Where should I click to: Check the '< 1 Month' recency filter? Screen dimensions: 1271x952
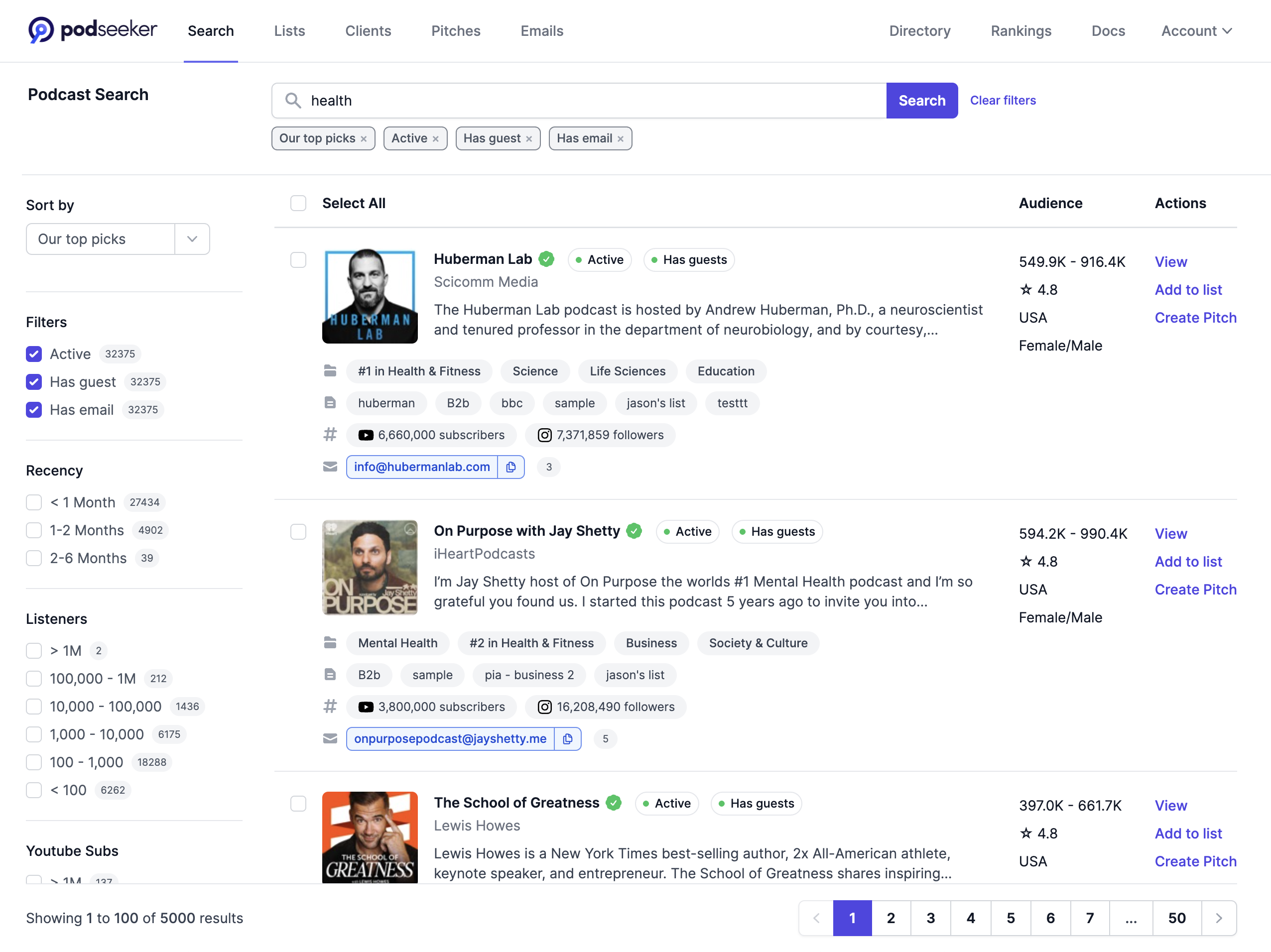(x=34, y=503)
